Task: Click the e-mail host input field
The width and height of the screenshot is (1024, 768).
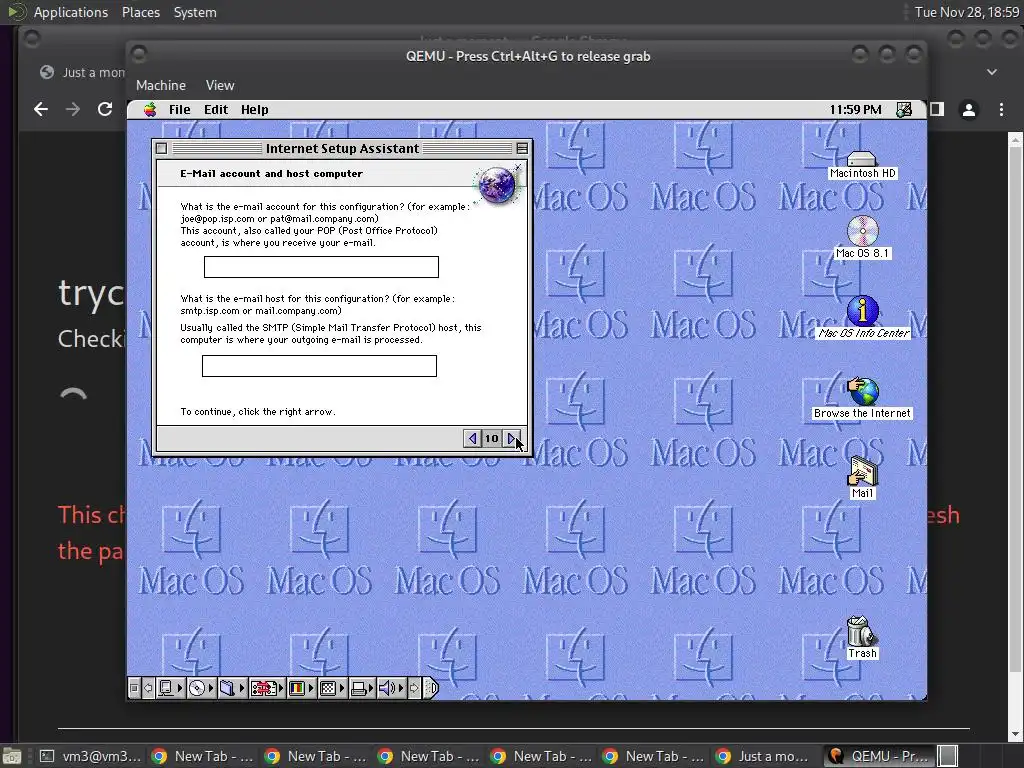Action: click(x=319, y=366)
